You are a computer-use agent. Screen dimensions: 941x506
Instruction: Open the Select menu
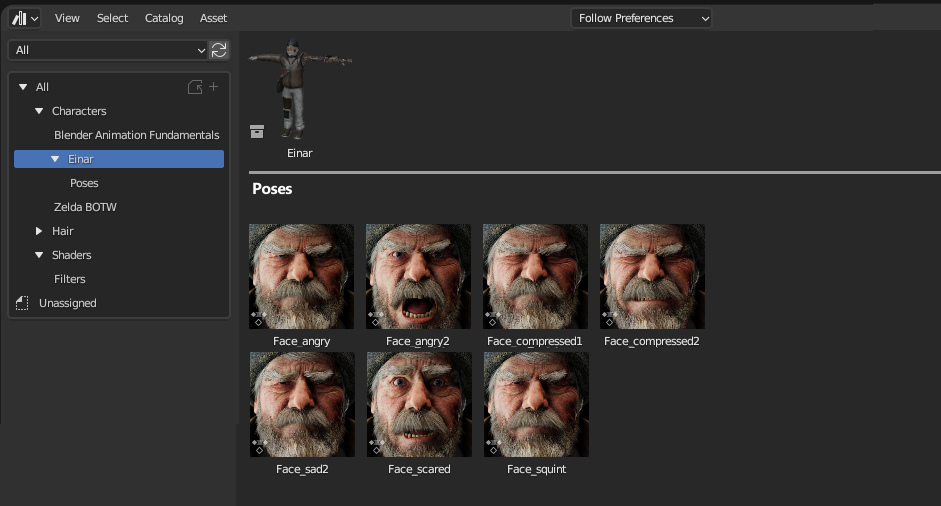[x=112, y=18]
